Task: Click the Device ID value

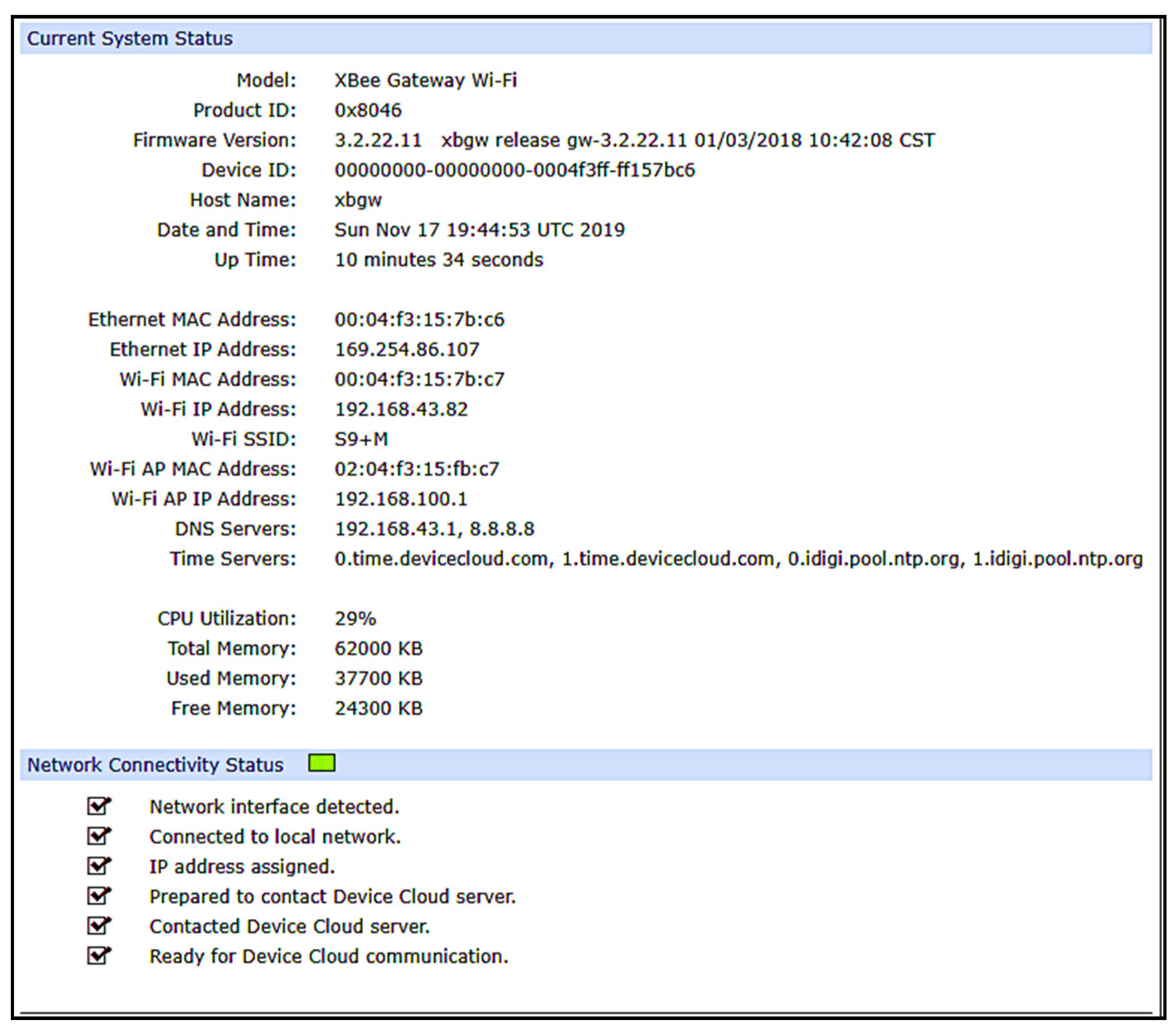Action: (514, 170)
